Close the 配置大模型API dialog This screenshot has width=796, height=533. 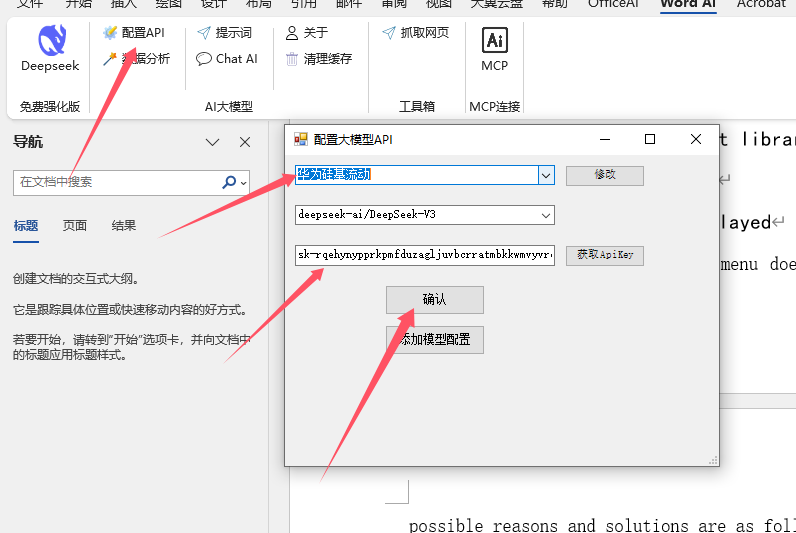tap(695, 139)
